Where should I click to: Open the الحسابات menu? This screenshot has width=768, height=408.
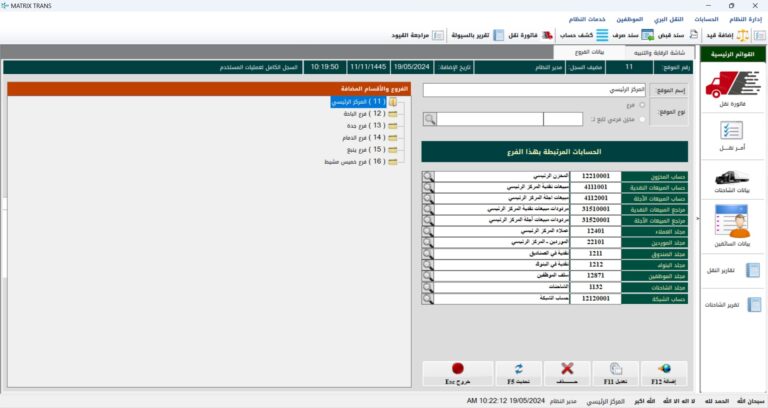click(x=706, y=19)
